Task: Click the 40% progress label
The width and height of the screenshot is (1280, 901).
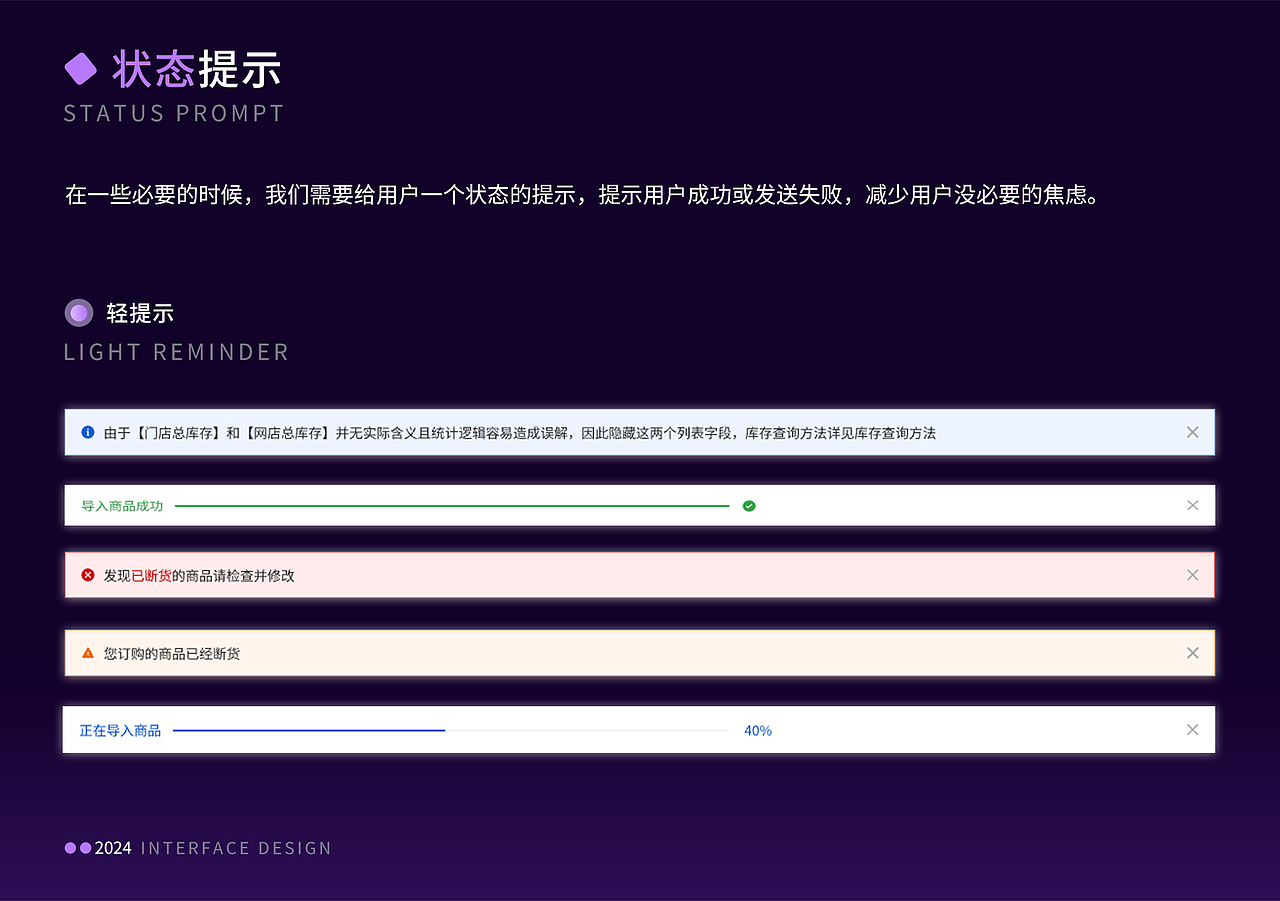Action: [x=758, y=730]
